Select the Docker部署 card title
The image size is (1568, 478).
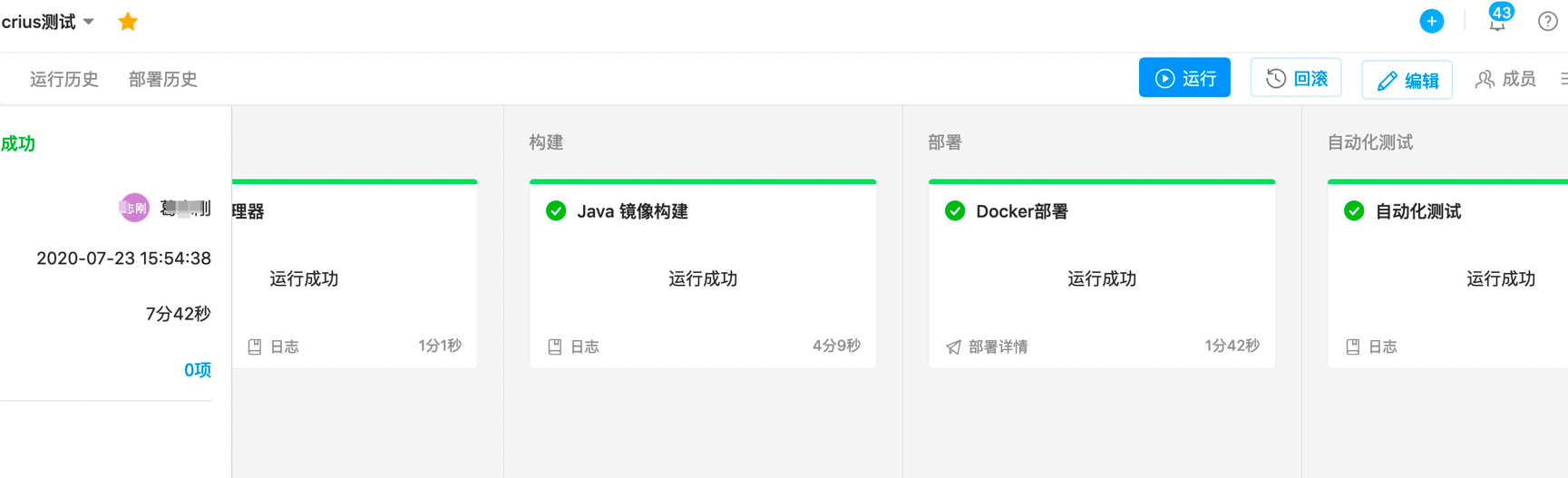click(x=1022, y=211)
